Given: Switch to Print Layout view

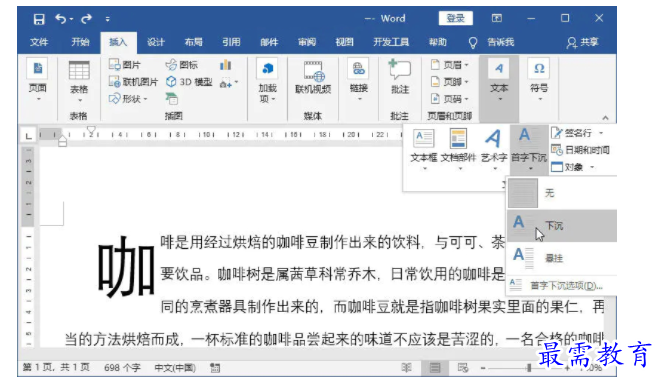Looking at the screenshot, I should click(x=435, y=368).
